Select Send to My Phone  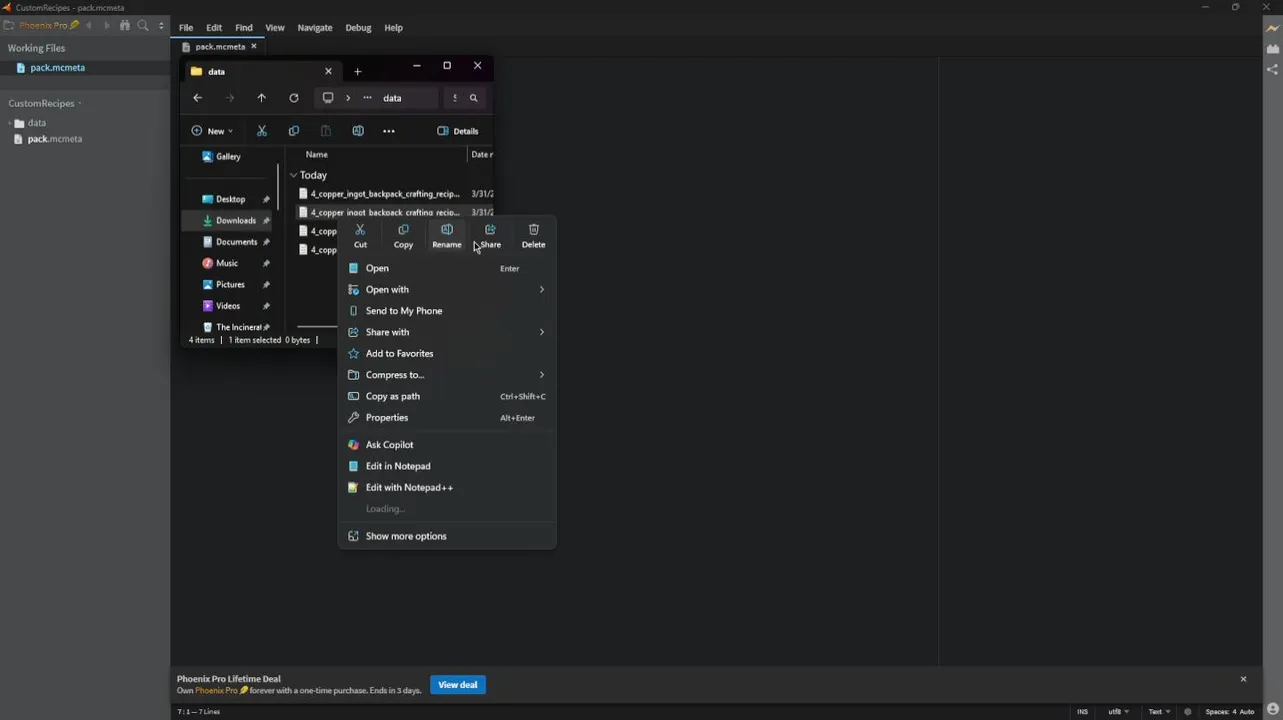click(447, 311)
